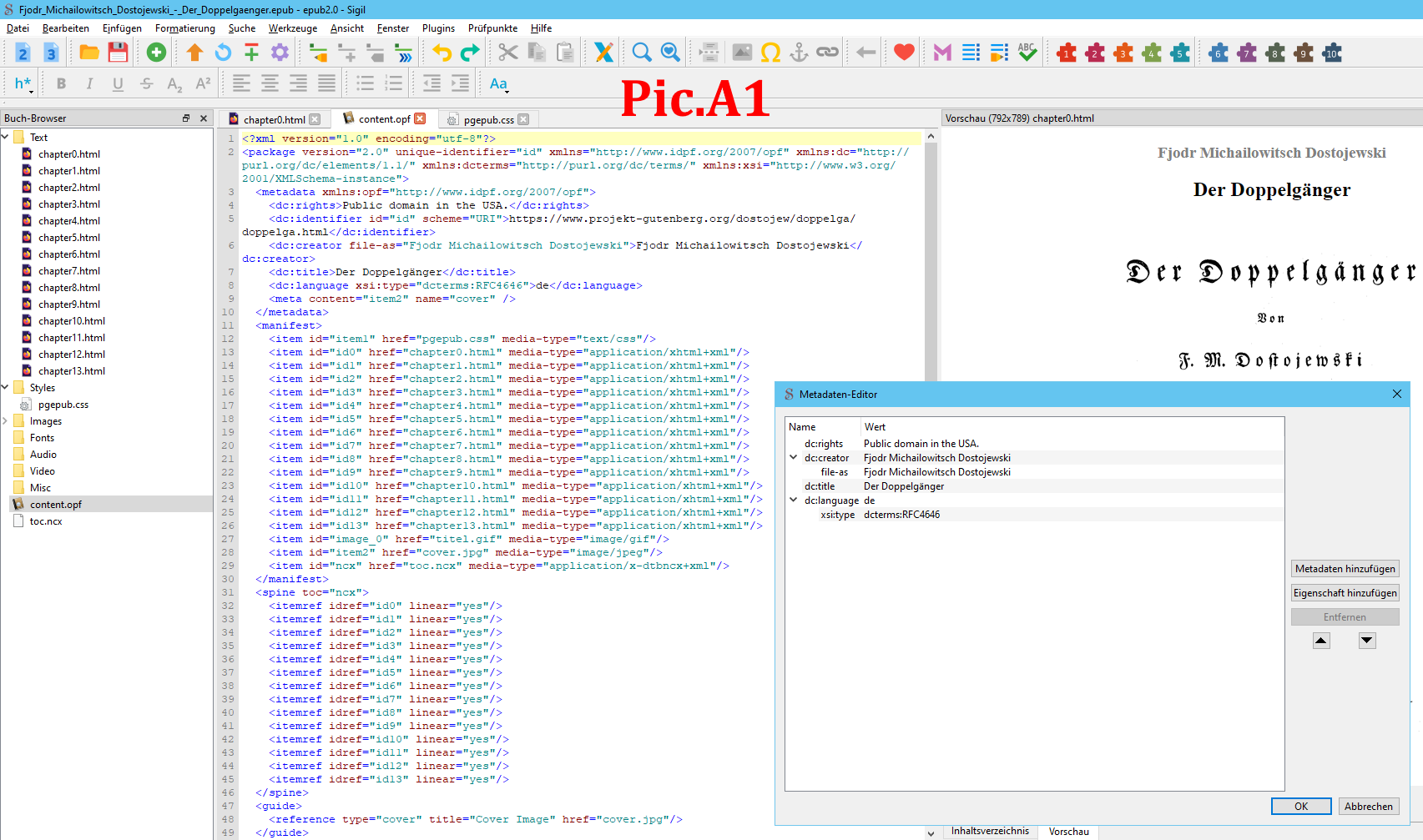Click the Save file icon
The width and height of the screenshot is (1423, 840).
tap(119, 53)
